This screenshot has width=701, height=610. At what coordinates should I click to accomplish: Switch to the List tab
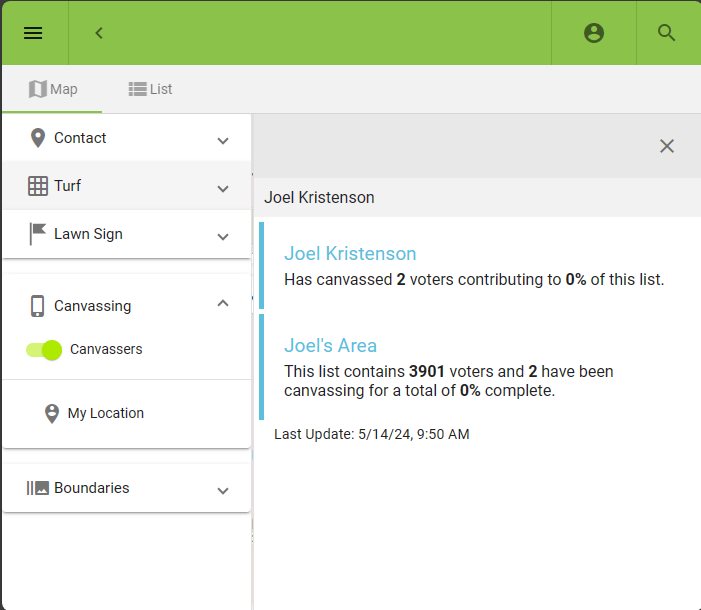[x=150, y=89]
